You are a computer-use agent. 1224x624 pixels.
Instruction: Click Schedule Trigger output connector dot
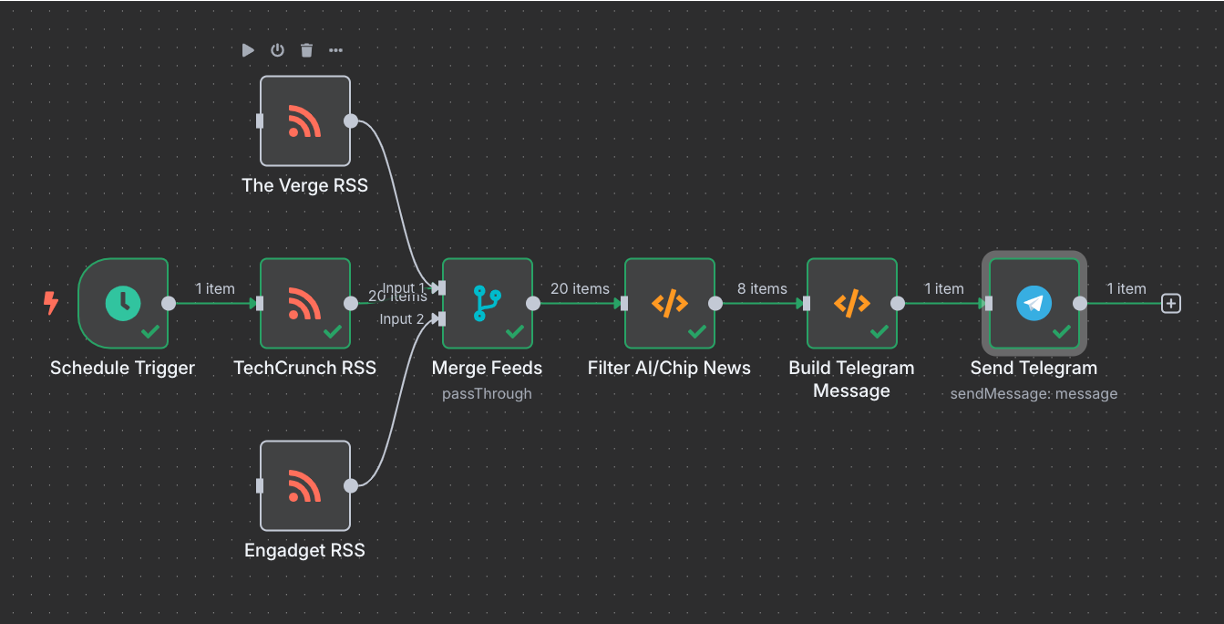pyautogui.click(x=169, y=303)
